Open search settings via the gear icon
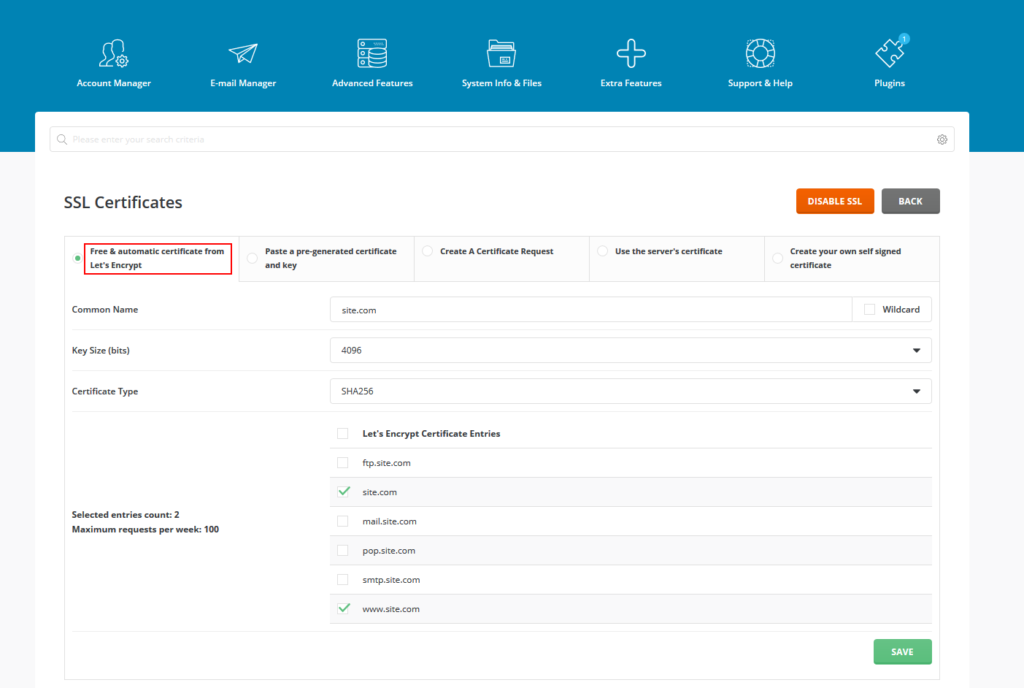The height and width of the screenshot is (688, 1024). pyautogui.click(x=941, y=139)
